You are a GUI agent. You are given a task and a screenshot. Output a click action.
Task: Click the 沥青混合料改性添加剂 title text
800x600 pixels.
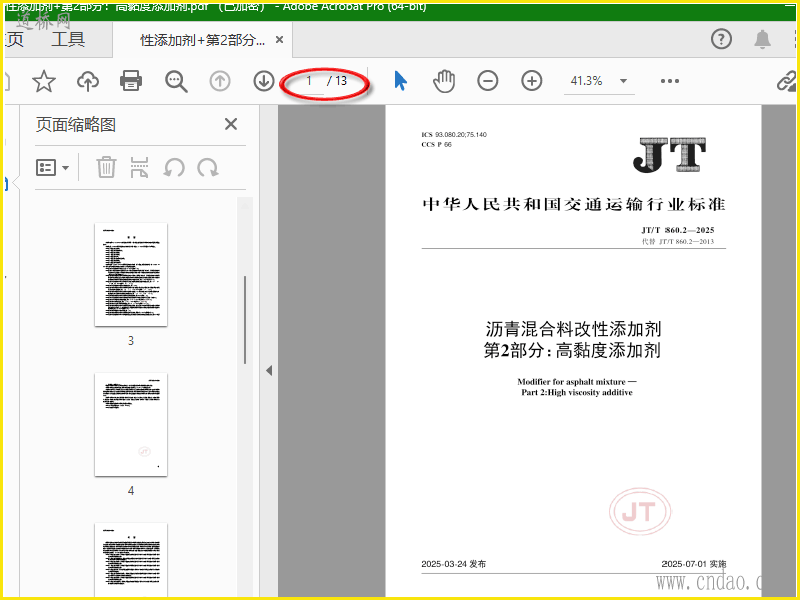[x=573, y=329]
